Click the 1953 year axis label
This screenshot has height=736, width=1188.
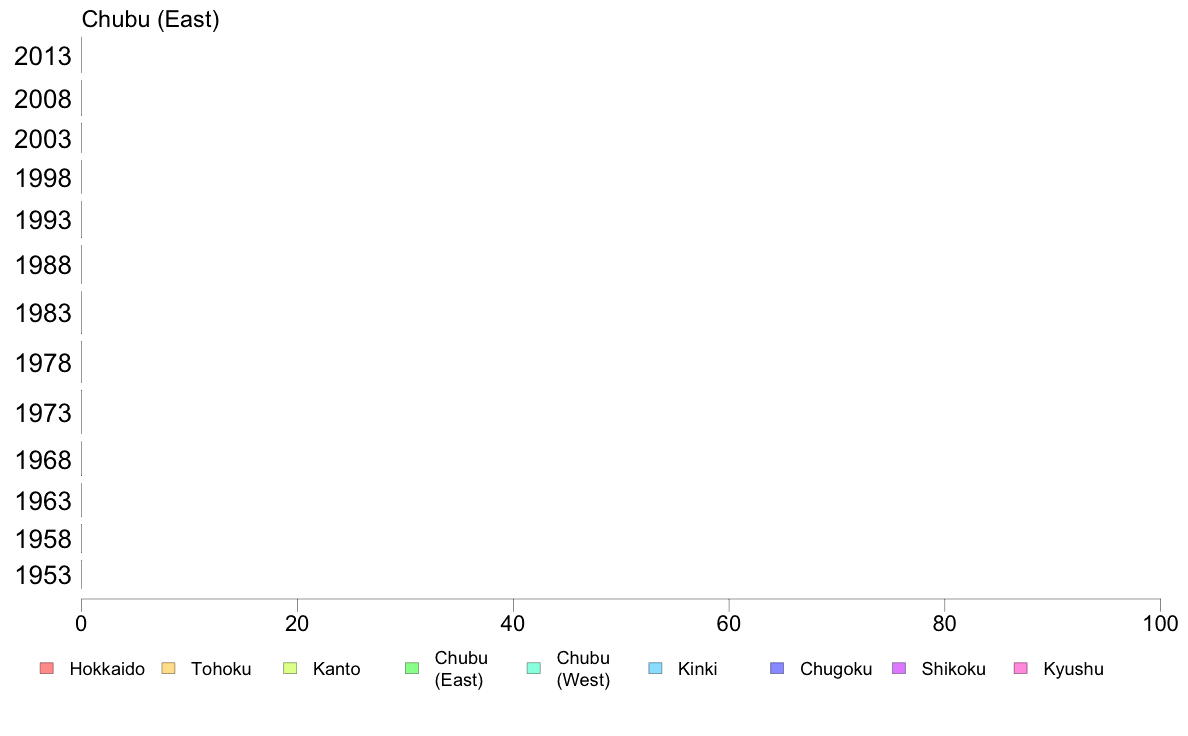(42, 576)
